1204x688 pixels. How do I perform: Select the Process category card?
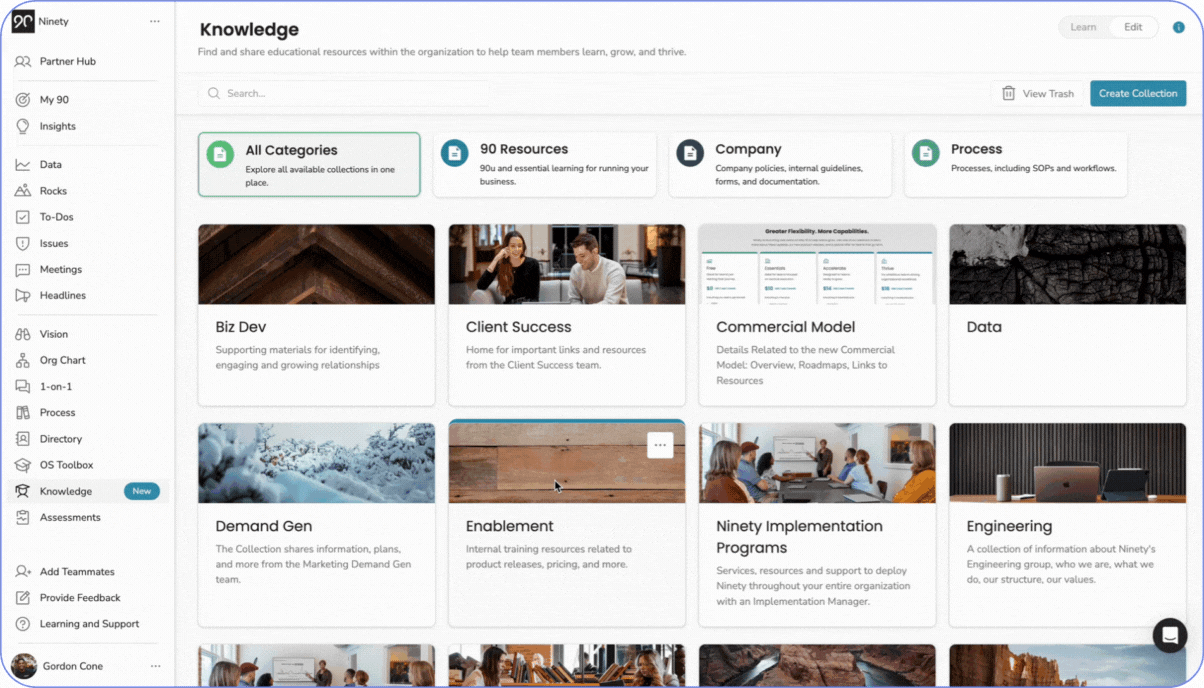point(1016,164)
